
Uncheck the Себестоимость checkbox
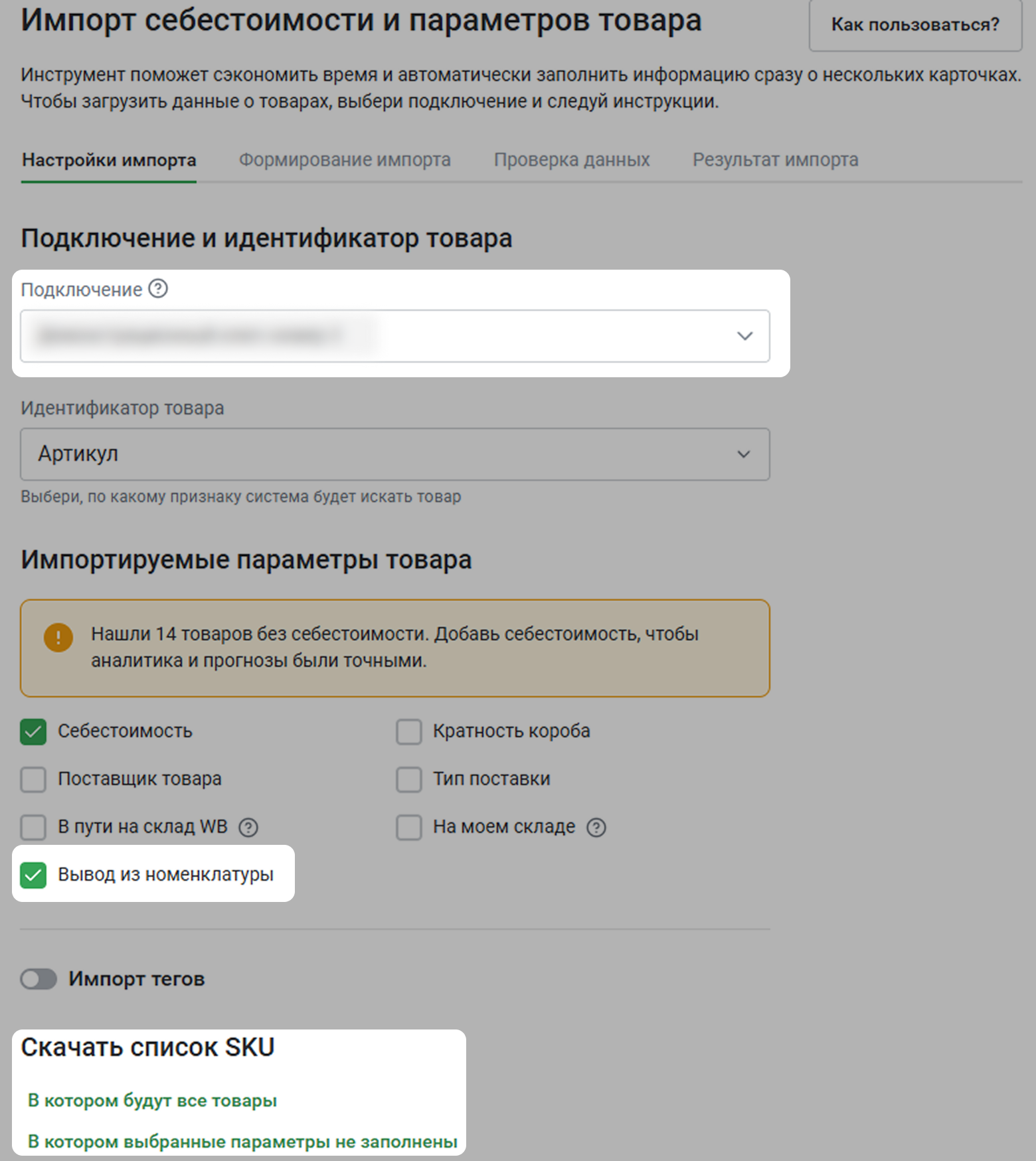pos(33,732)
